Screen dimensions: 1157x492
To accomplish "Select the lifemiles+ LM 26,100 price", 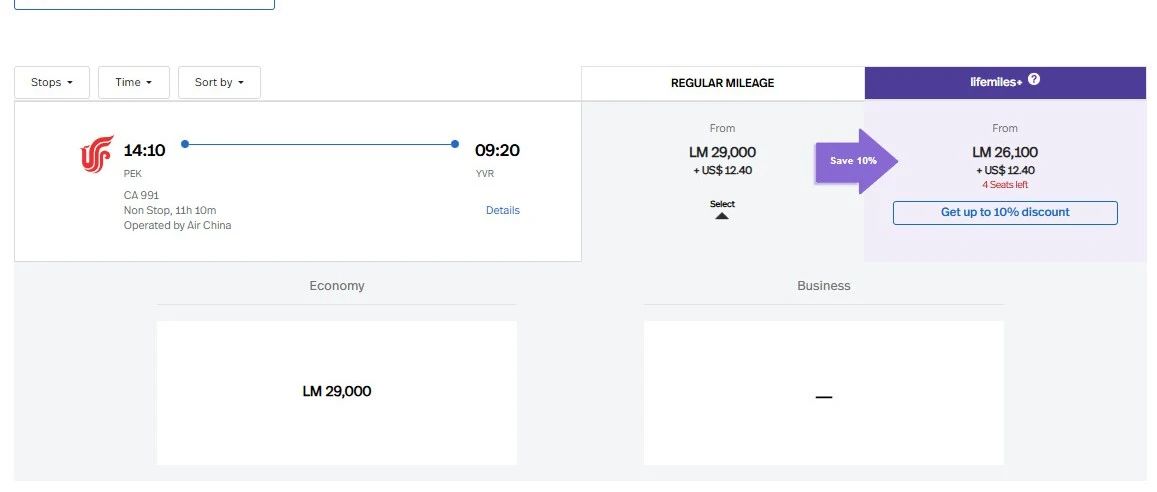I will [1005, 153].
